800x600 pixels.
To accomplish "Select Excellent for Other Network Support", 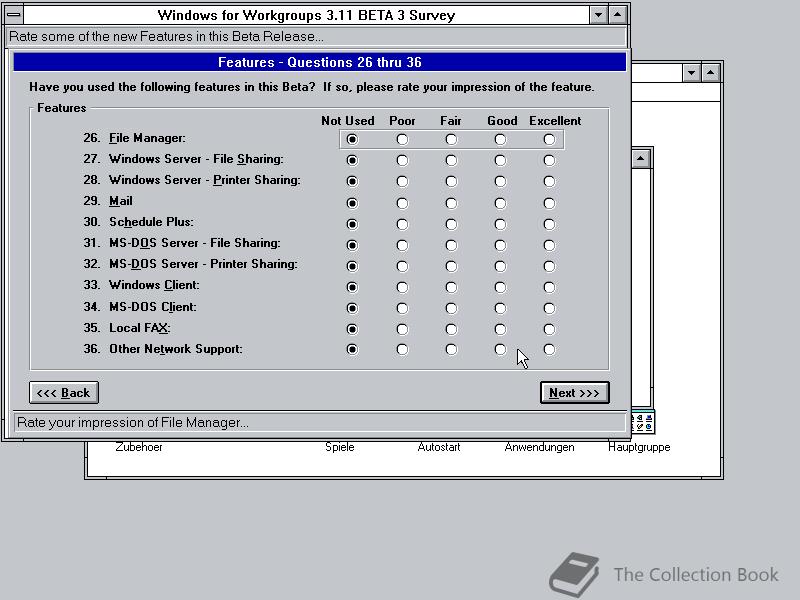I will click(x=549, y=349).
